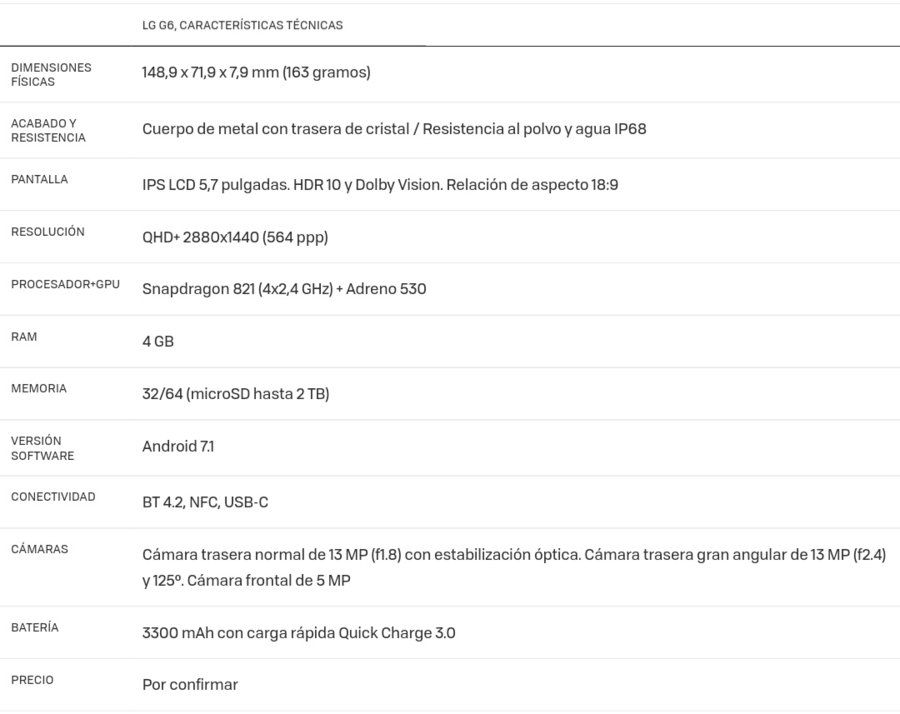Select the Resolución row label
900x714 pixels.
(48, 232)
